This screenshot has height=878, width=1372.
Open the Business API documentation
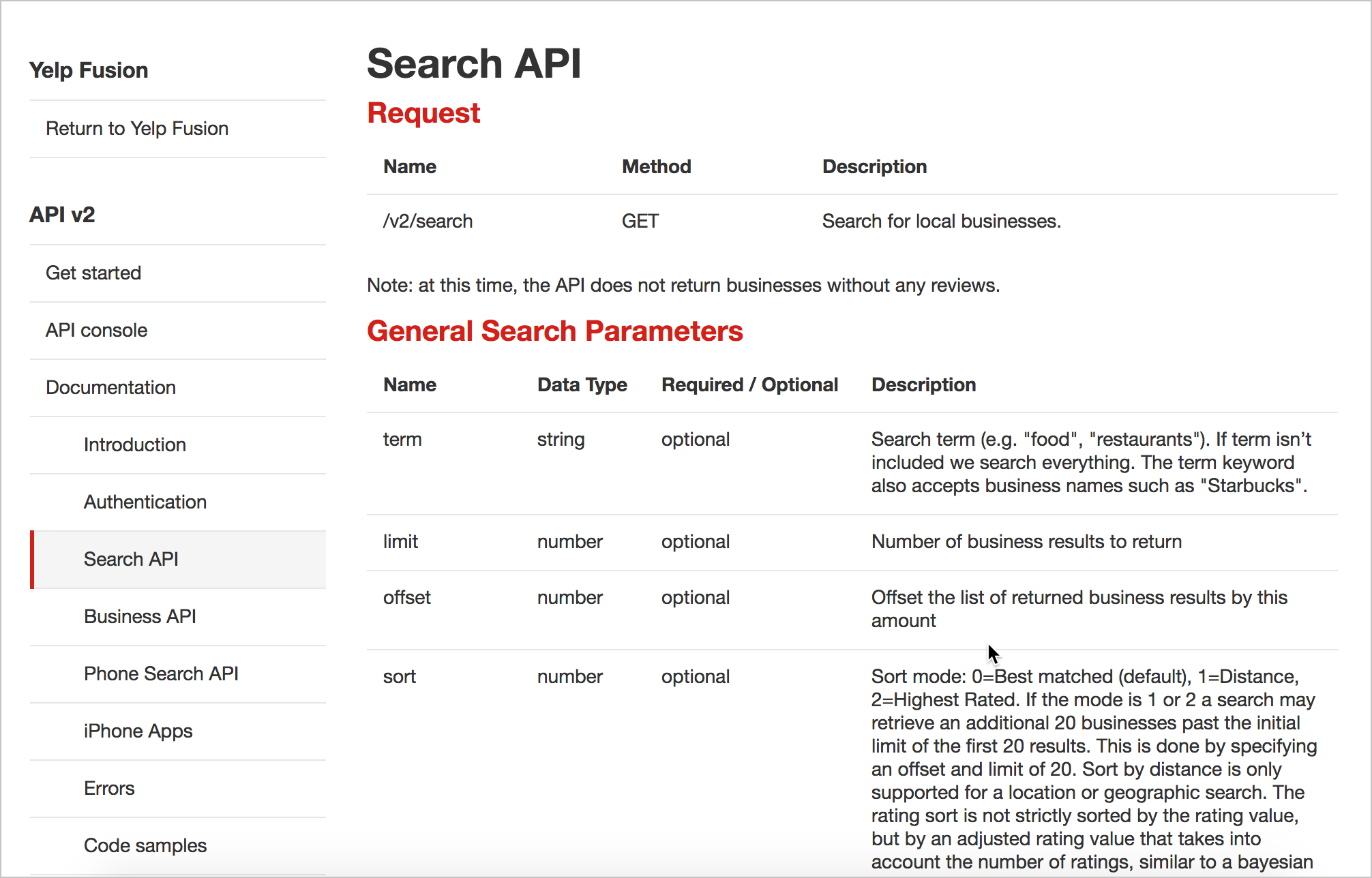140,616
